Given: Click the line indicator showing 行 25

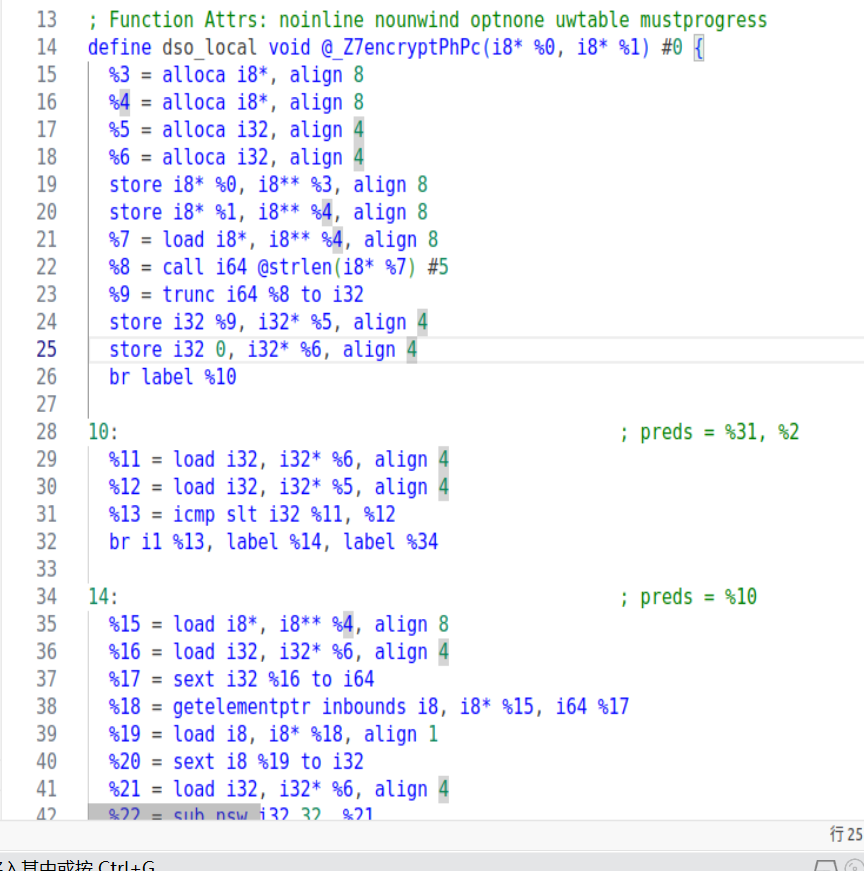Looking at the screenshot, I should (845, 834).
